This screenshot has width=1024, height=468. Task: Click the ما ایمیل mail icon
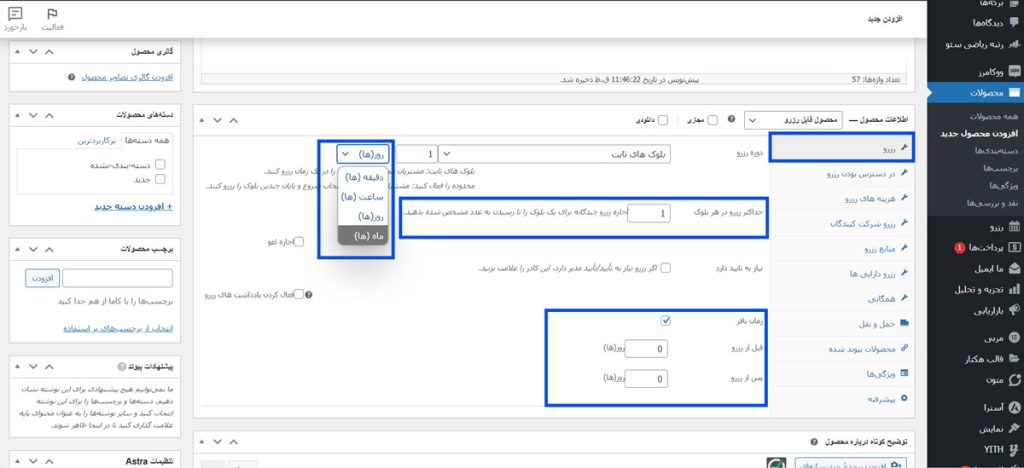tap(1014, 269)
